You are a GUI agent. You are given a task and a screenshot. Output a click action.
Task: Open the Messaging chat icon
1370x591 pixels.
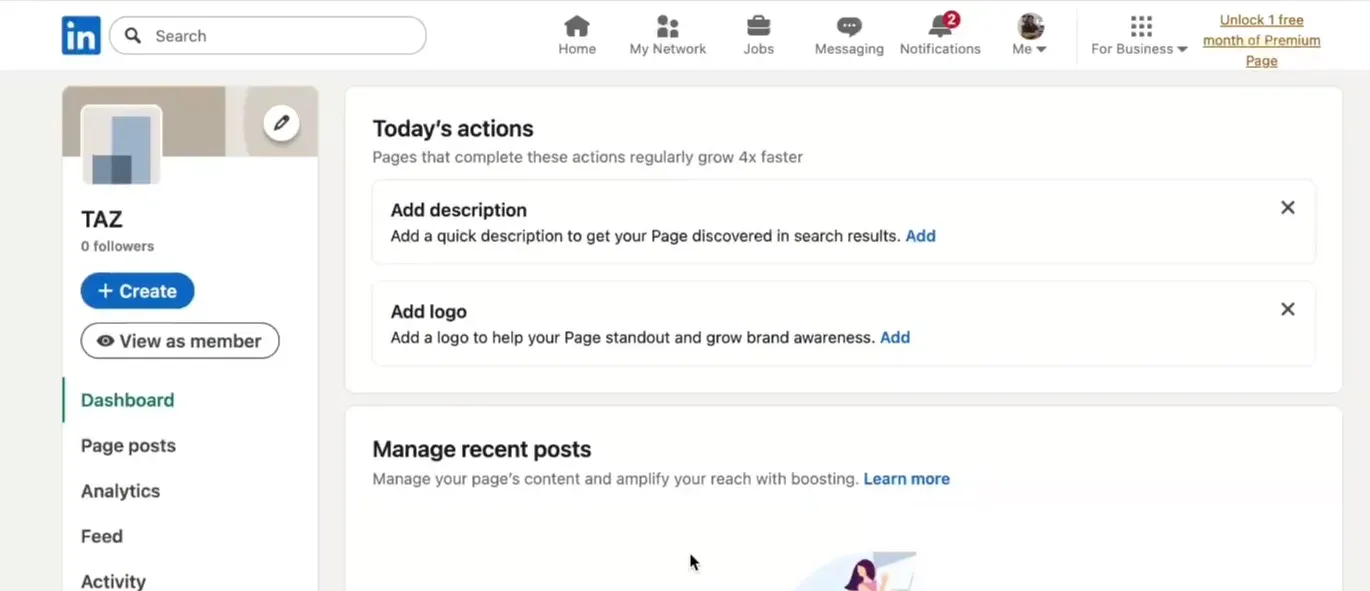(x=849, y=27)
